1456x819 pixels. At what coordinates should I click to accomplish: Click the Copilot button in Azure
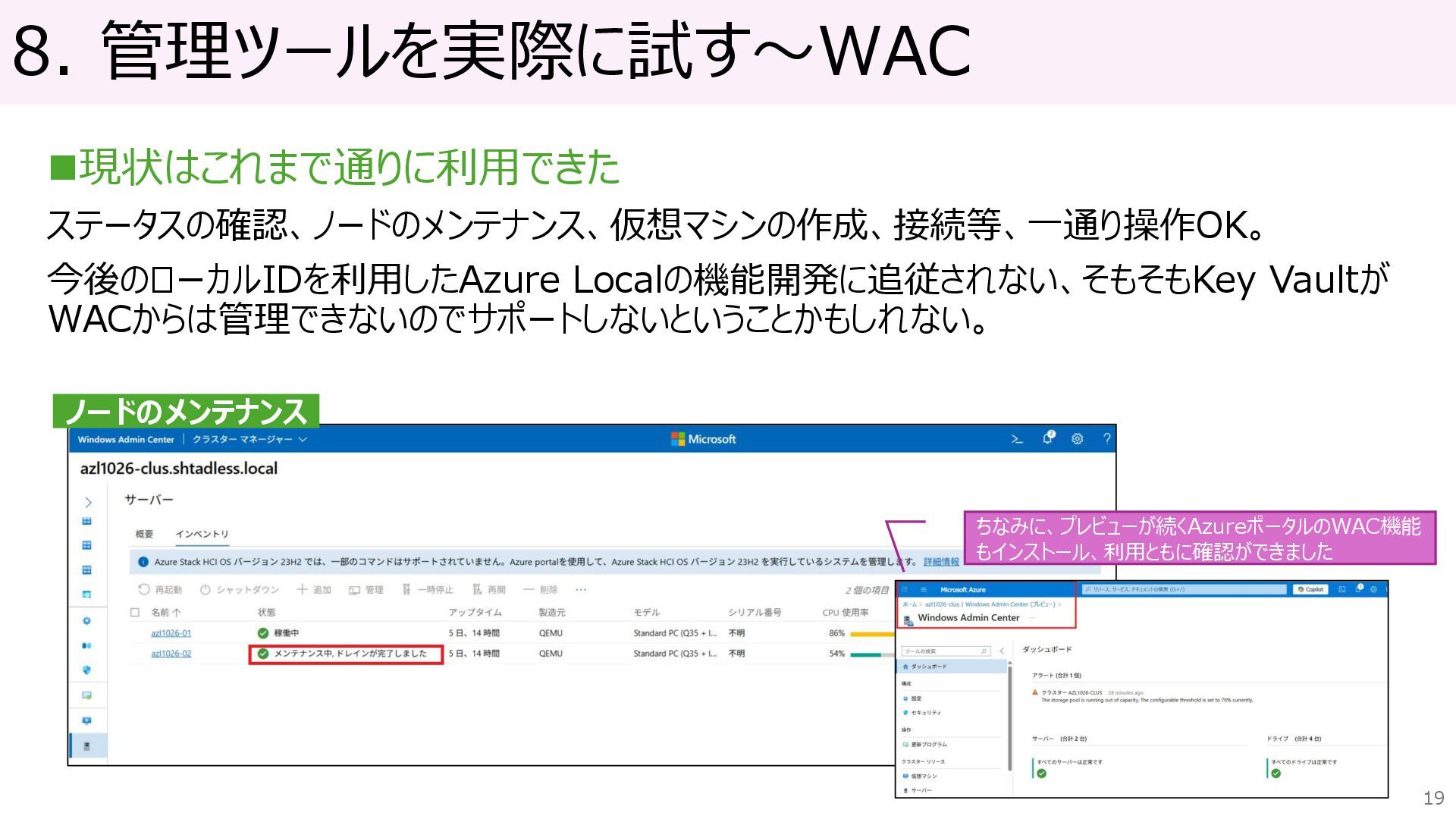[x=1310, y=589]
